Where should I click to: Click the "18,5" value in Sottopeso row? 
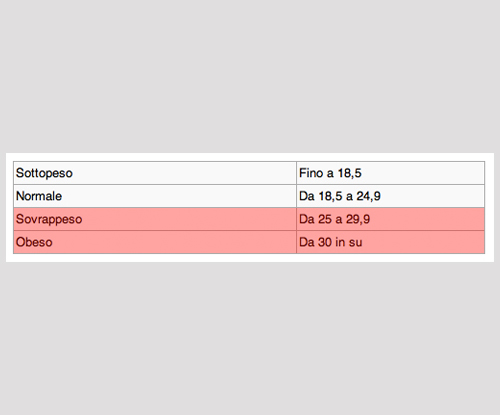point(350,173)
